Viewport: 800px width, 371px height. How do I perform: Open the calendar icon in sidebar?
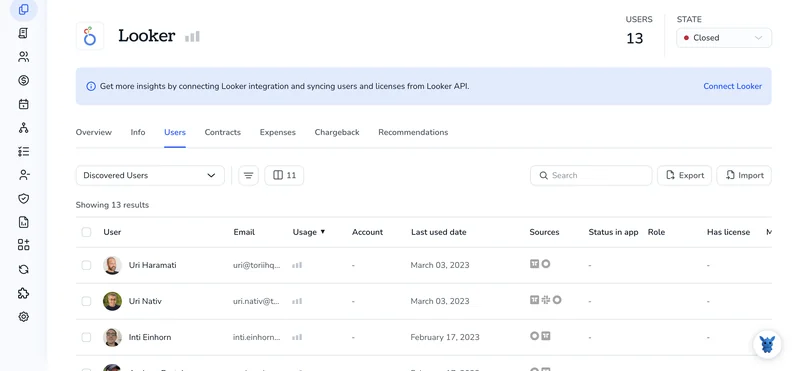coord(23,104)
